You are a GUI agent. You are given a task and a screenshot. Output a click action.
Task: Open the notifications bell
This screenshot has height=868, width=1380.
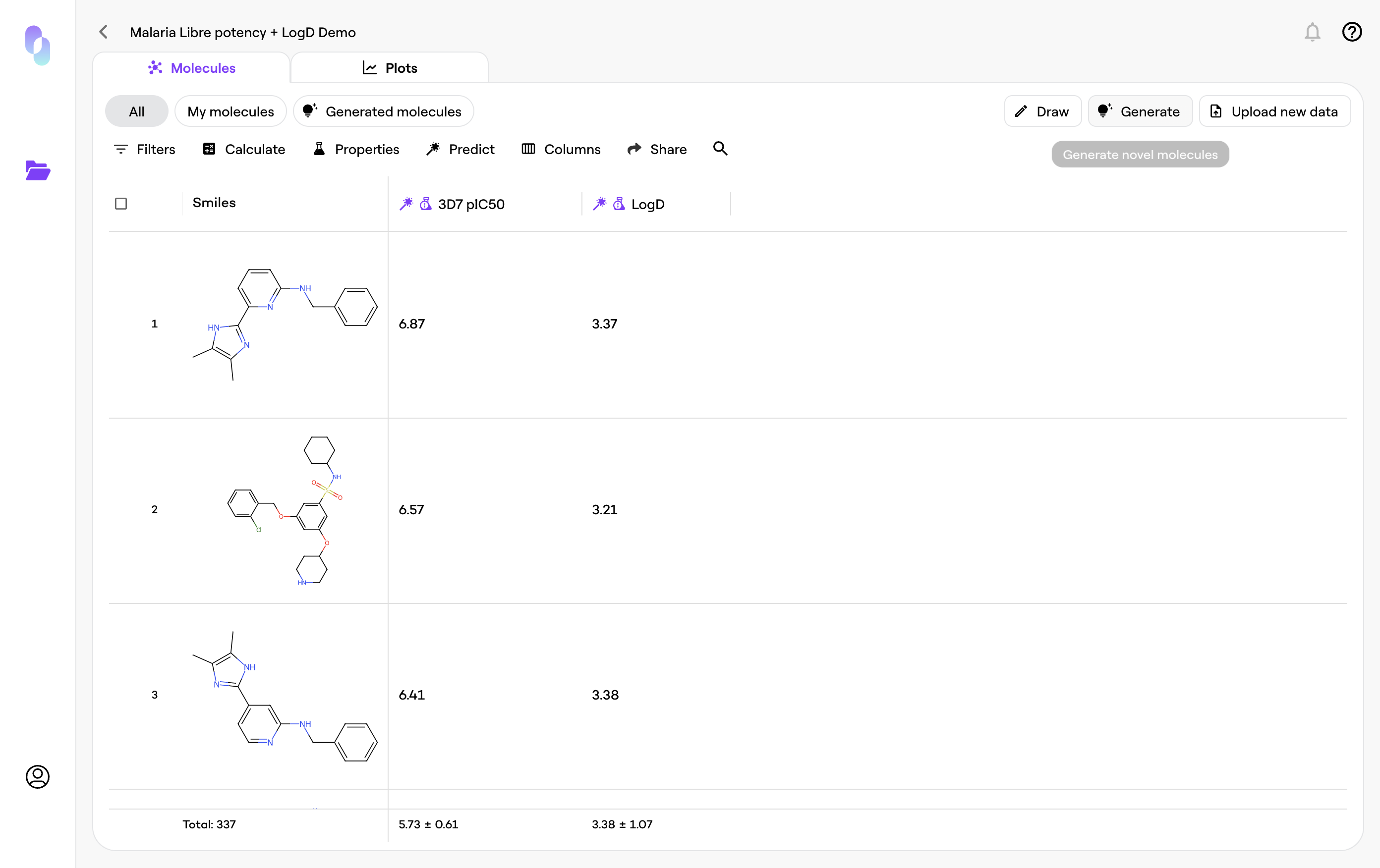point(1312,32)
